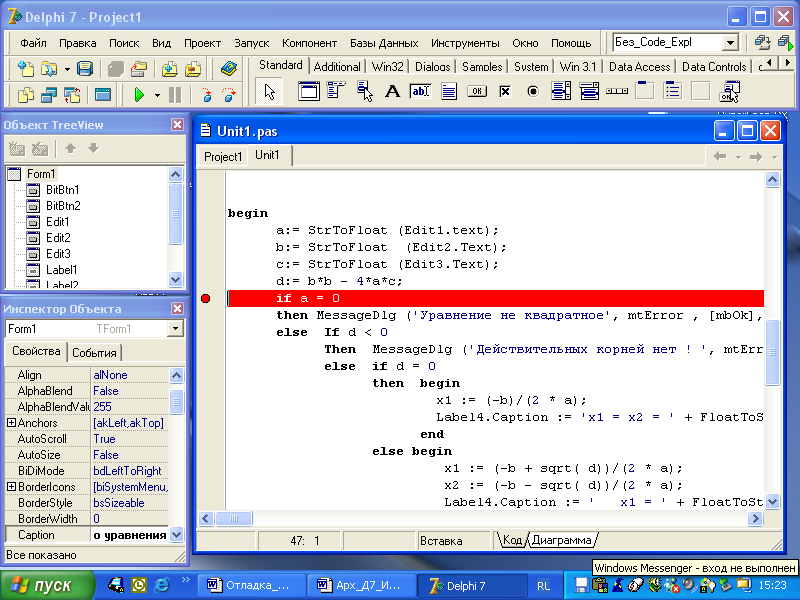Screen dimensions: 800x600
Task: Click the Save All diskette icon
Action: tap(85, 68)
